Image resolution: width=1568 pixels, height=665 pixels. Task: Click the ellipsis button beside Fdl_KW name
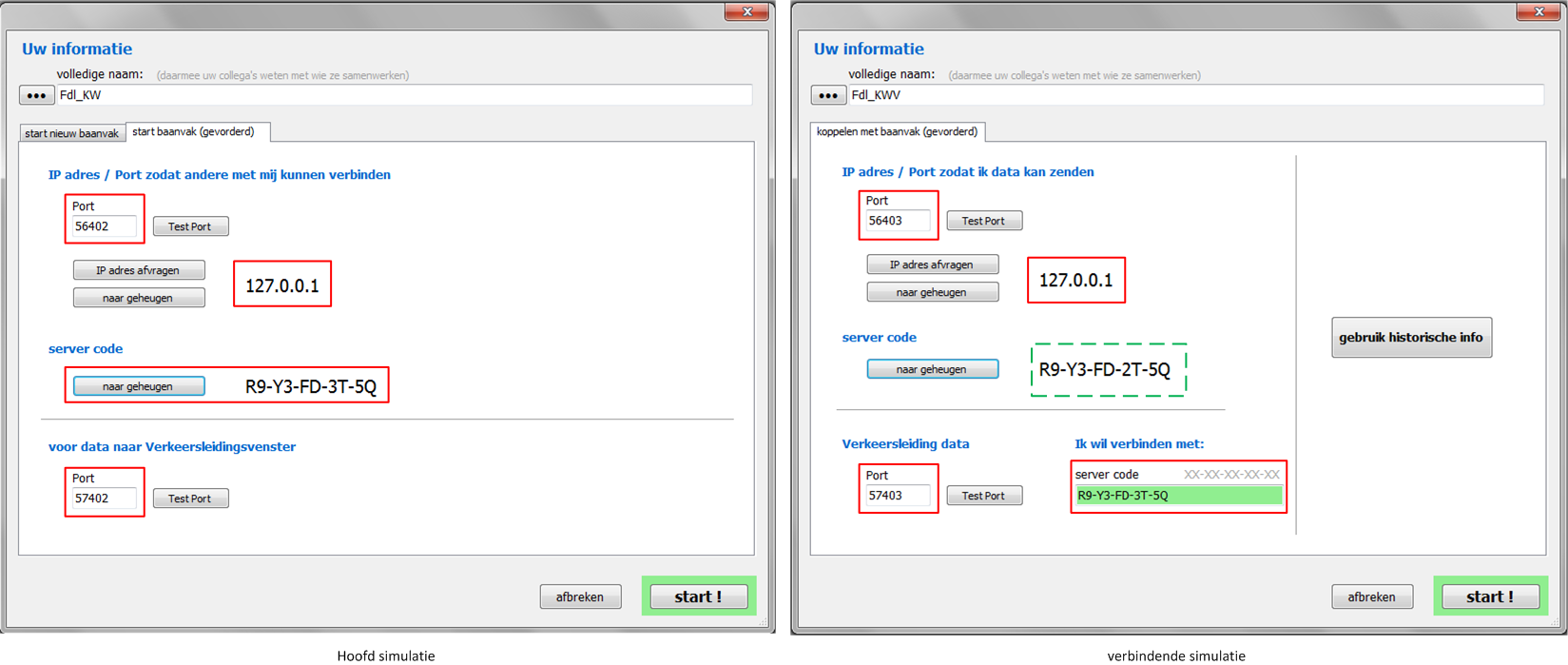coord(36,95)
